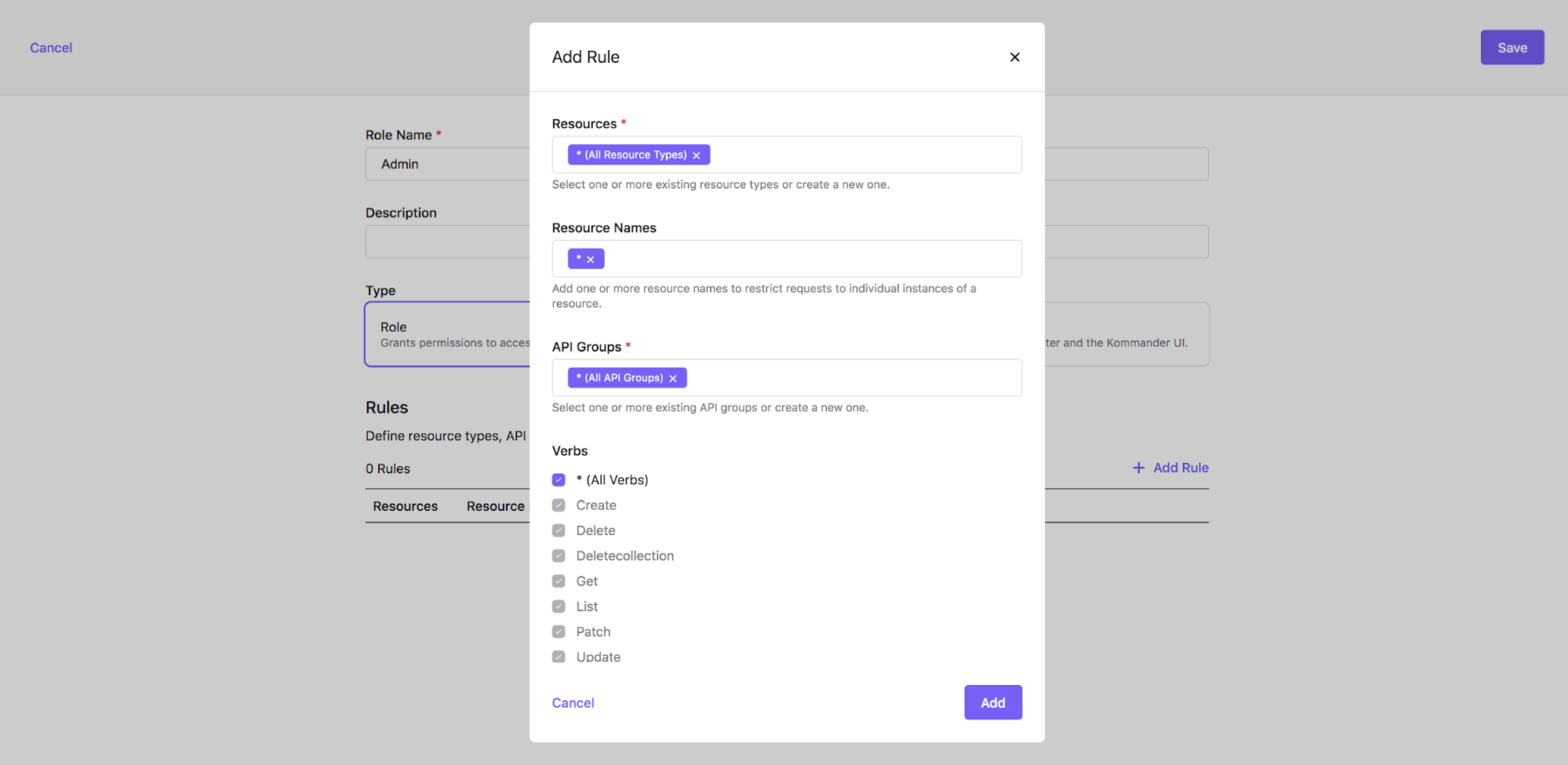The height and width of the screenshot is (765, 1568).
Task: Toggle the Create verb checkbox
Action: click(x=558, y=505)
